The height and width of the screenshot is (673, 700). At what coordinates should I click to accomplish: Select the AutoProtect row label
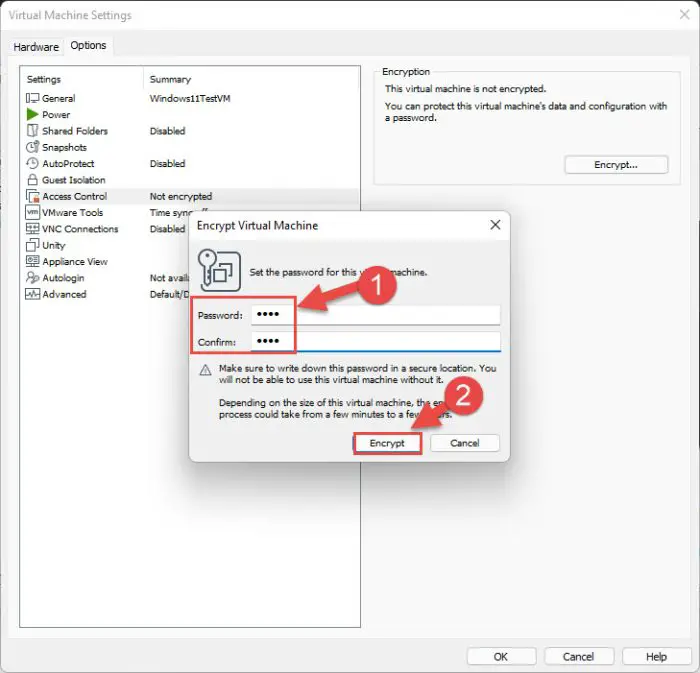pos(68,163)
